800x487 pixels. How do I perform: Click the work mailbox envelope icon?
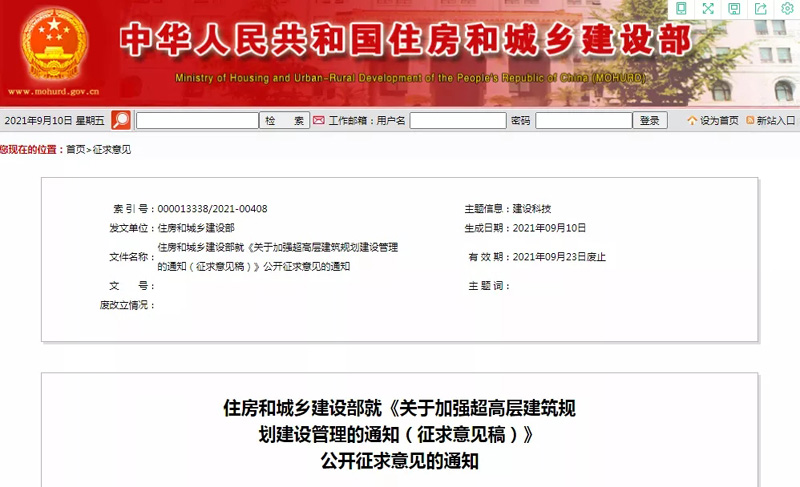click(x=319, y=120)
